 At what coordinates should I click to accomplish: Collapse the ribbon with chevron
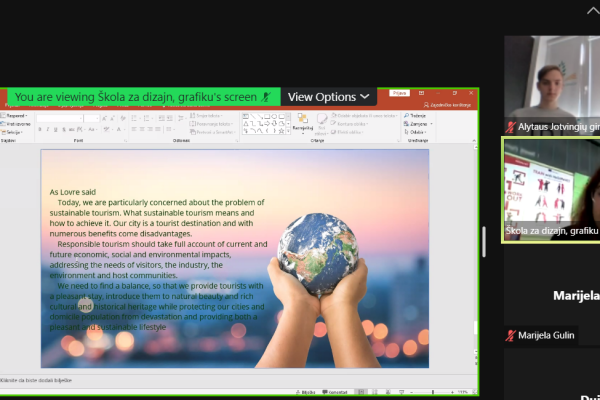click(474, 140)
